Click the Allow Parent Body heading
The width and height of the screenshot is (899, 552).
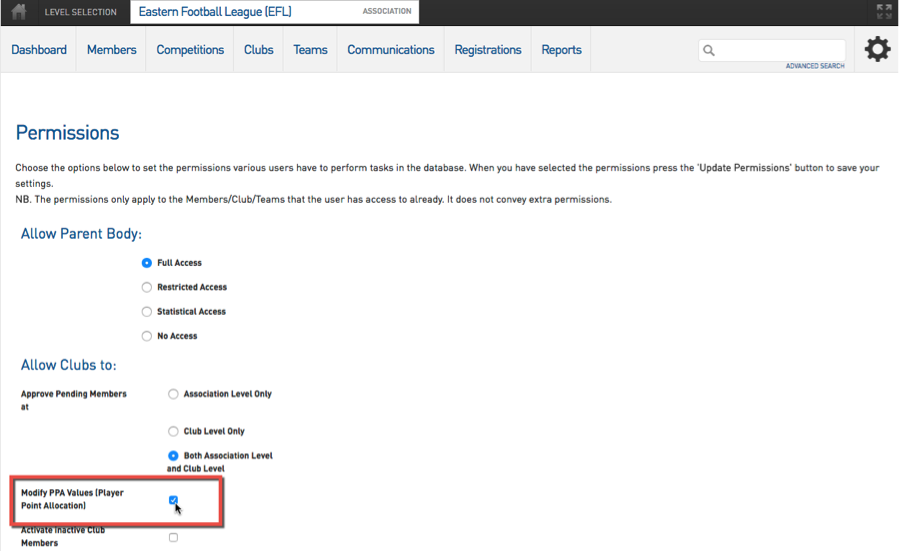pyautogui.click(x=81, y=234)
